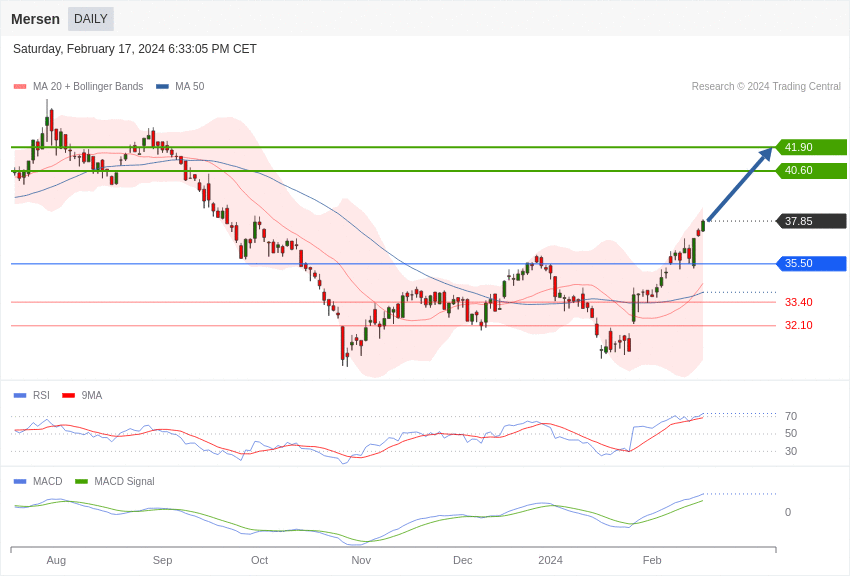Image resolution: width=850 pixels, height=576 pixels.
Task: Click the blue MACD legend icon
Action: click(20, 482)
